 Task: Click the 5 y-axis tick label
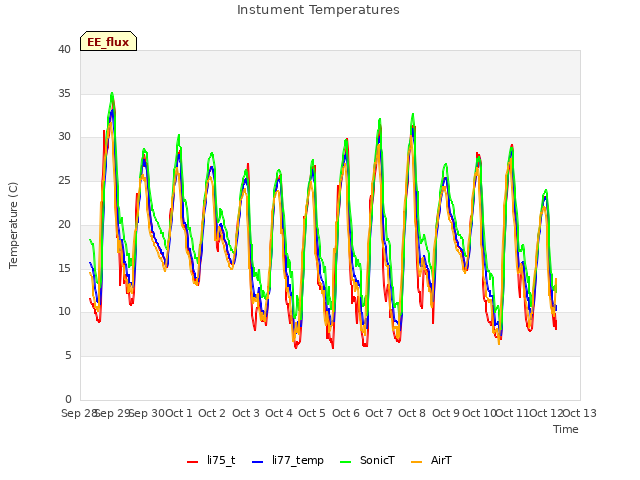(68, 356)
